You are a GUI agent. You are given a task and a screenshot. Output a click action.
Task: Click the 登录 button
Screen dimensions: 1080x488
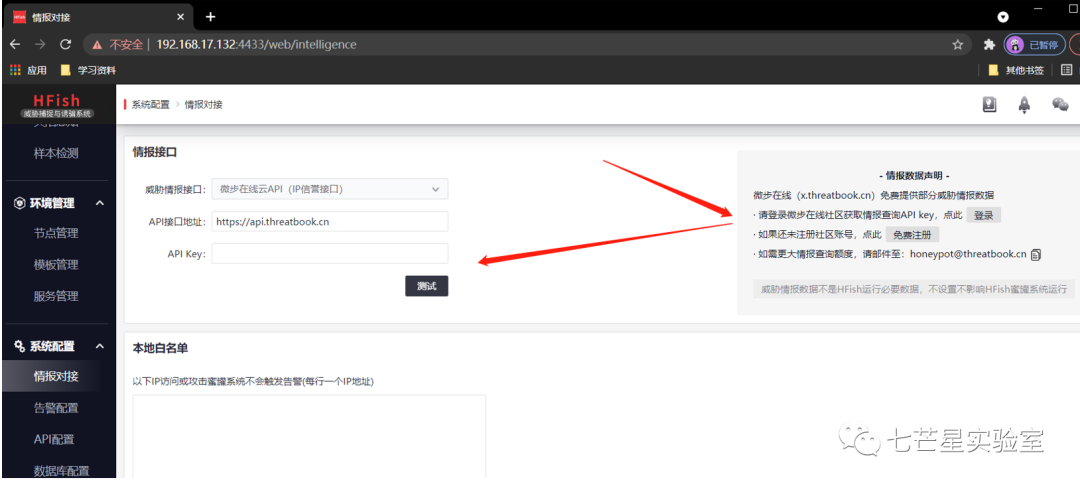pyautogui.click(x=984, y=215)
